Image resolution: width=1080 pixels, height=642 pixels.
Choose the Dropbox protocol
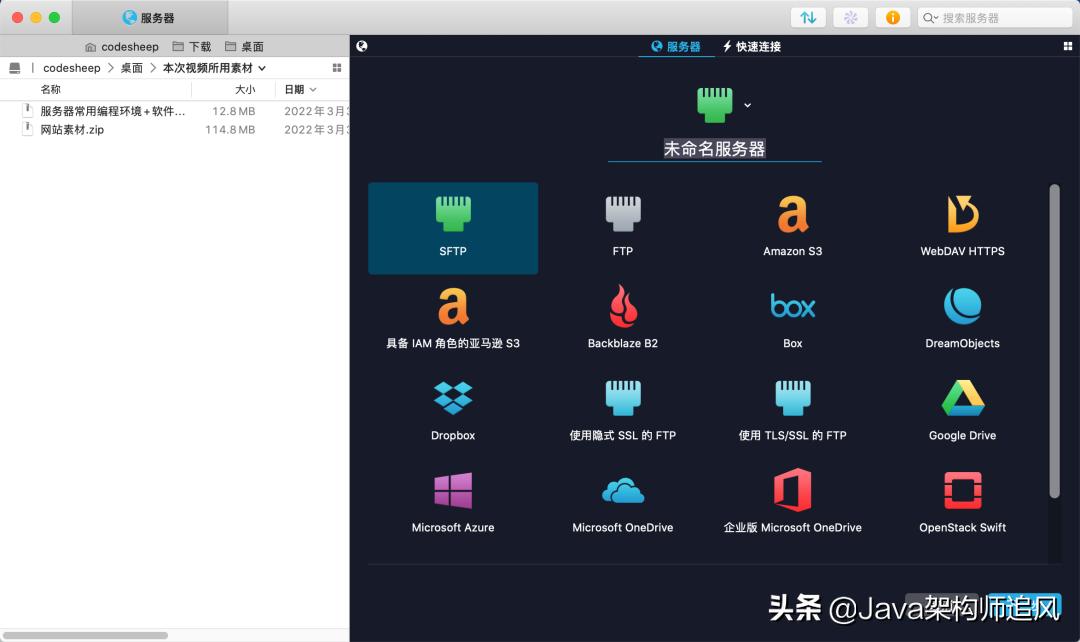[453, 409]
